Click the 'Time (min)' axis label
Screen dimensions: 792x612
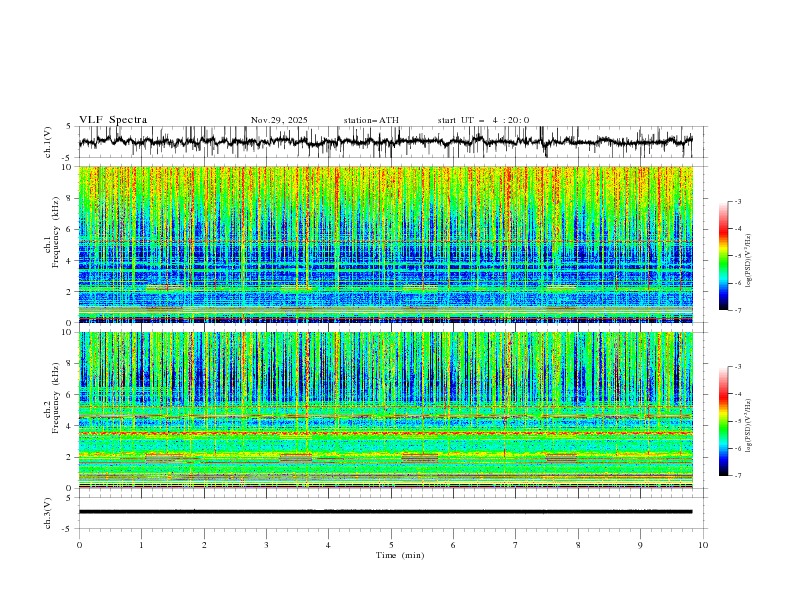(x=400, y=555)
